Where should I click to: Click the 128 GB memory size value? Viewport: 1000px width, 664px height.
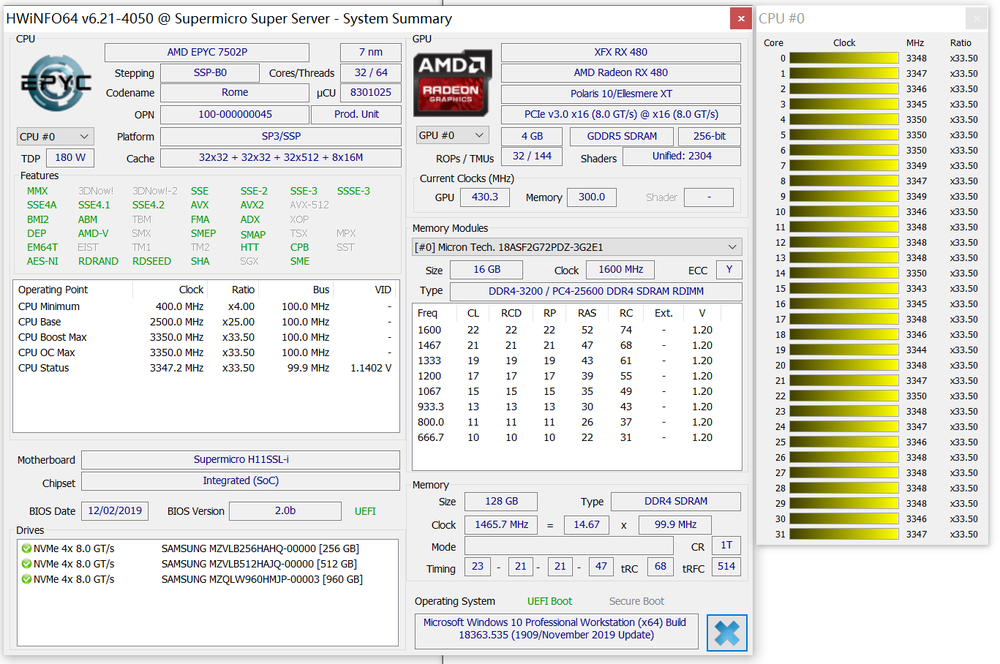[501, 501]
